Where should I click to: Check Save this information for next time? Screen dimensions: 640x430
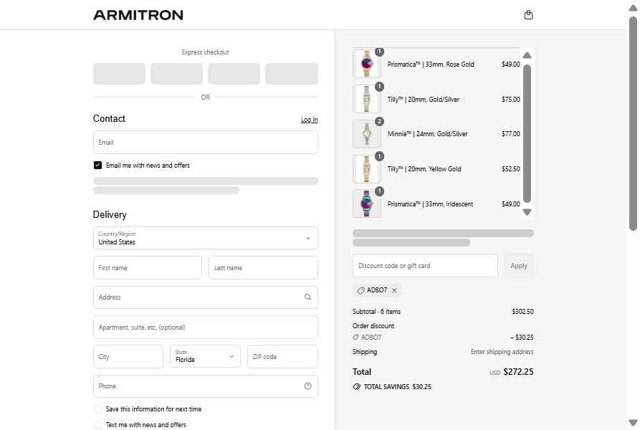click(x=98, y=409)
